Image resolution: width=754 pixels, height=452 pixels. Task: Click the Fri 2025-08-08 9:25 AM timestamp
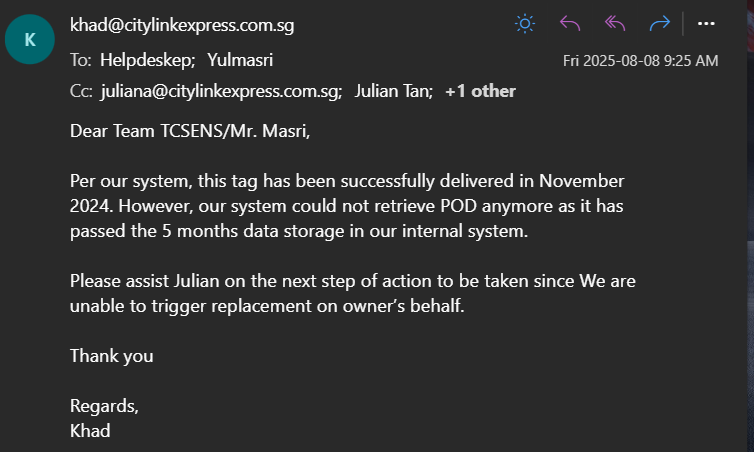640,61
